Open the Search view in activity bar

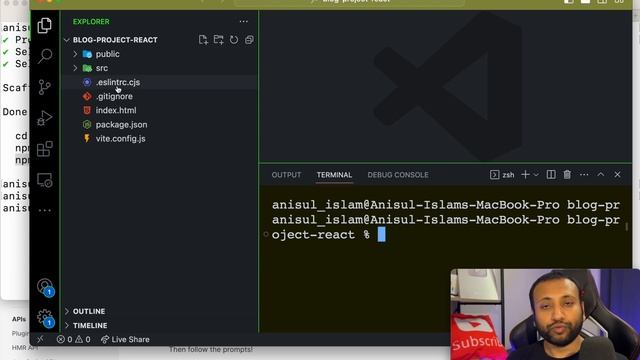[x=44, y=56]
